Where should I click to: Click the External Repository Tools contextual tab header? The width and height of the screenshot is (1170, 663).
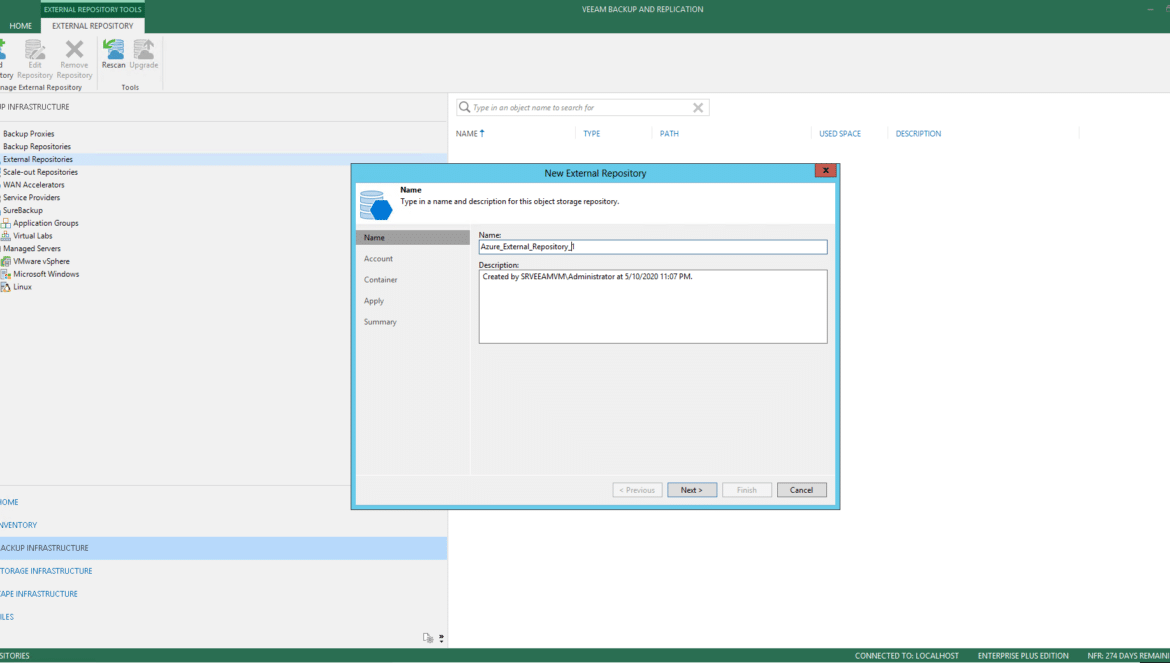(93, 9)
